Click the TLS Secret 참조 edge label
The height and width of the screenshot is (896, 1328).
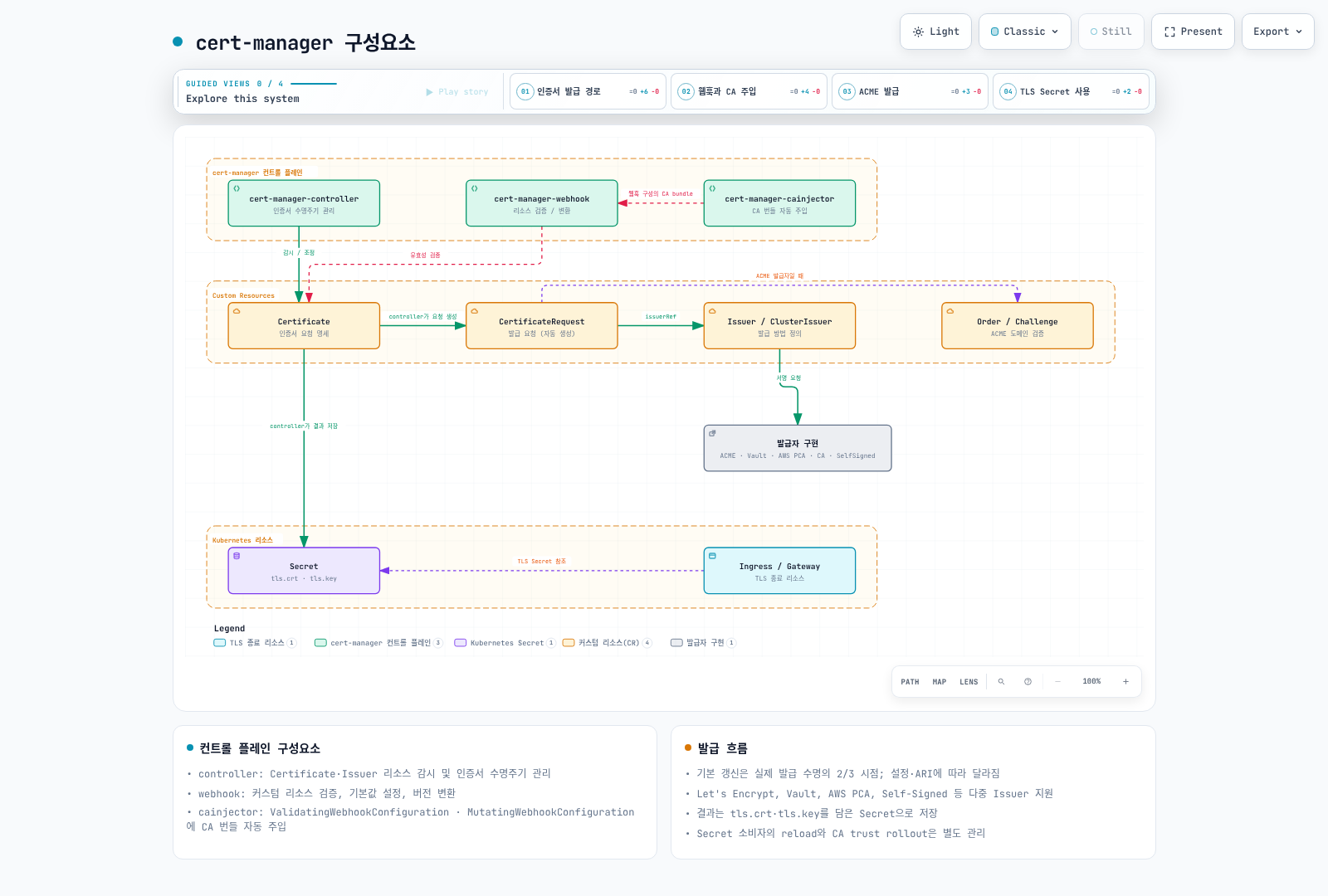pos(542,562)
